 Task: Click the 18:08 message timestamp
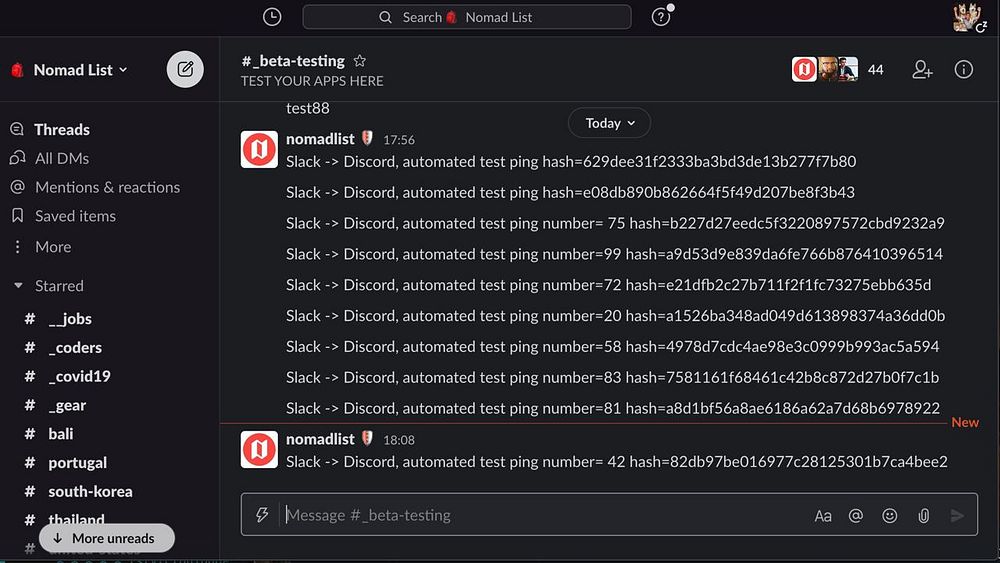tap(399, 440)
